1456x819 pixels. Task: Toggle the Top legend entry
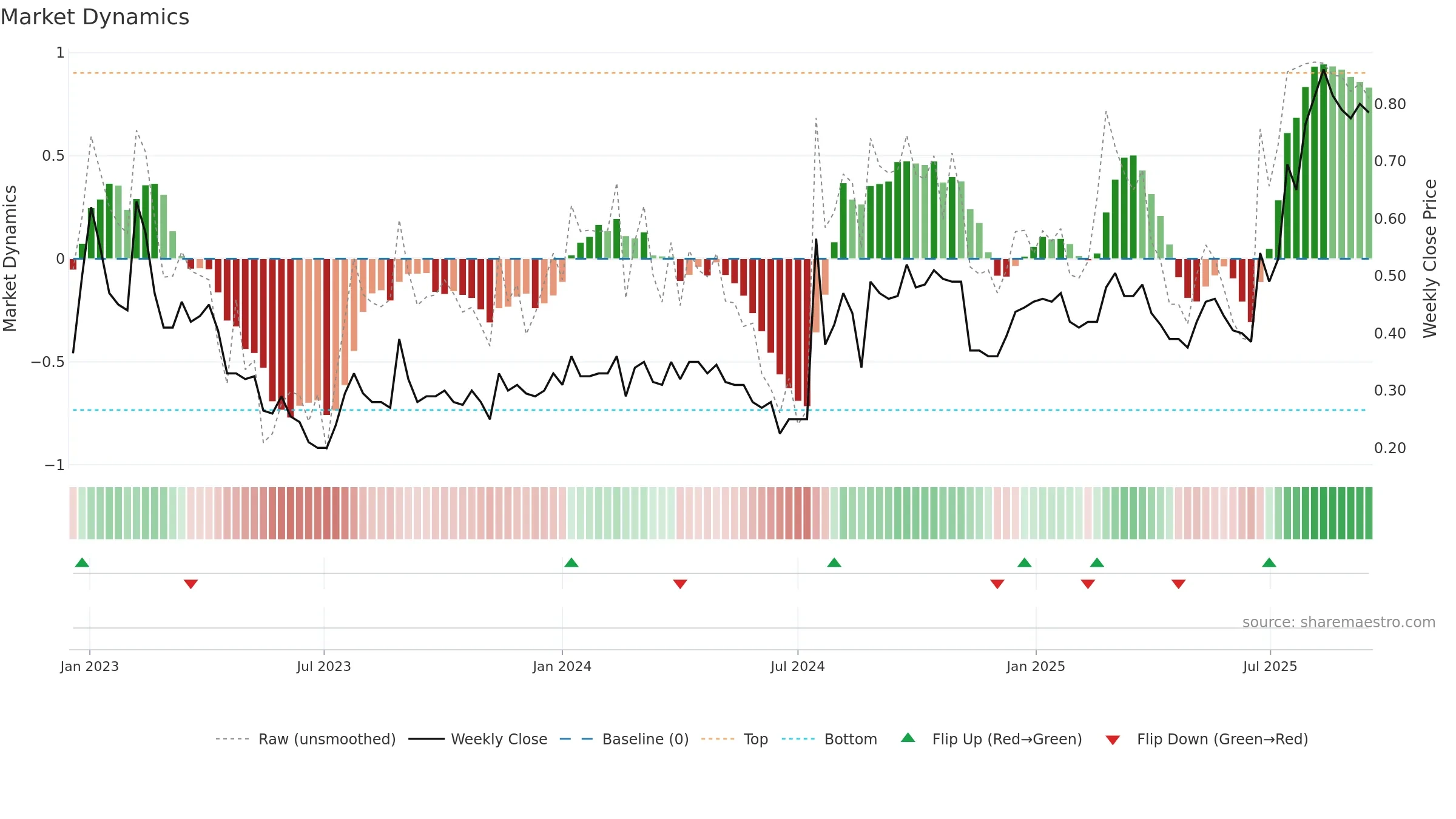click(x=734, y=739)
